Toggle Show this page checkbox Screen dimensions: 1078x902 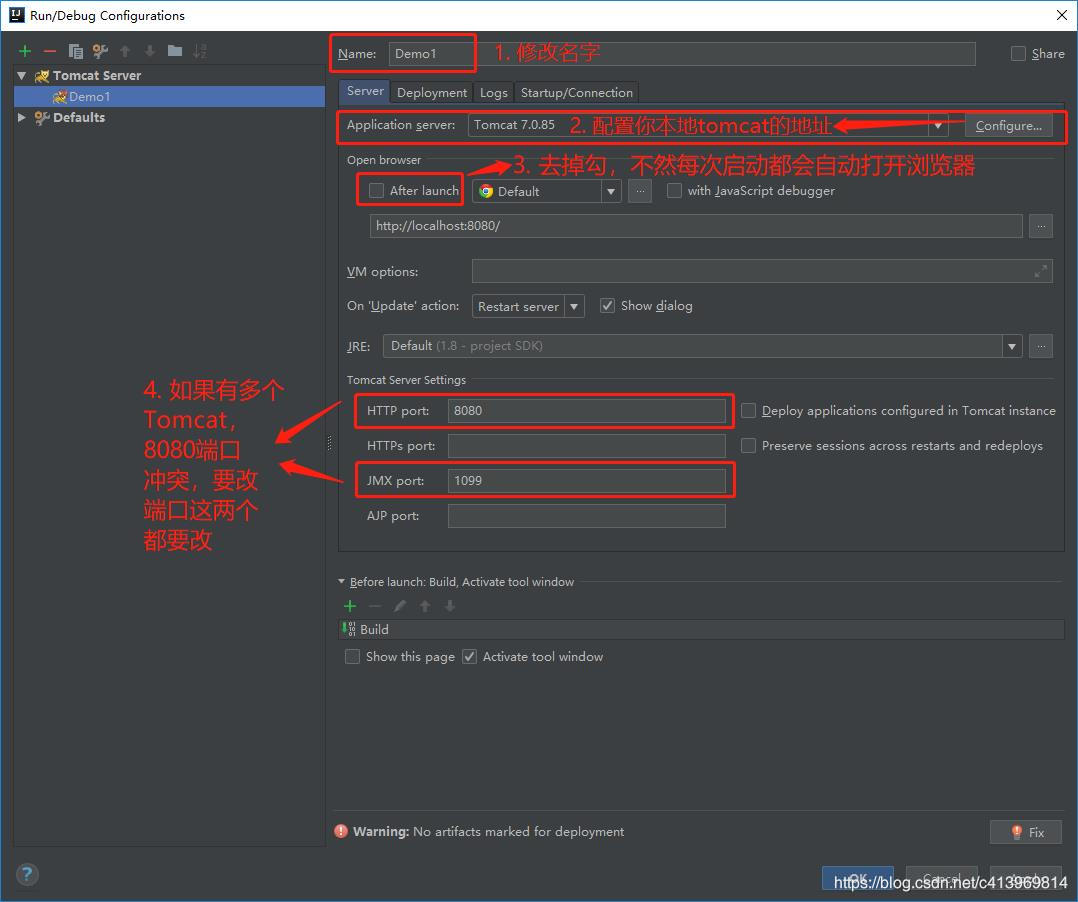(x=352, y=657)
